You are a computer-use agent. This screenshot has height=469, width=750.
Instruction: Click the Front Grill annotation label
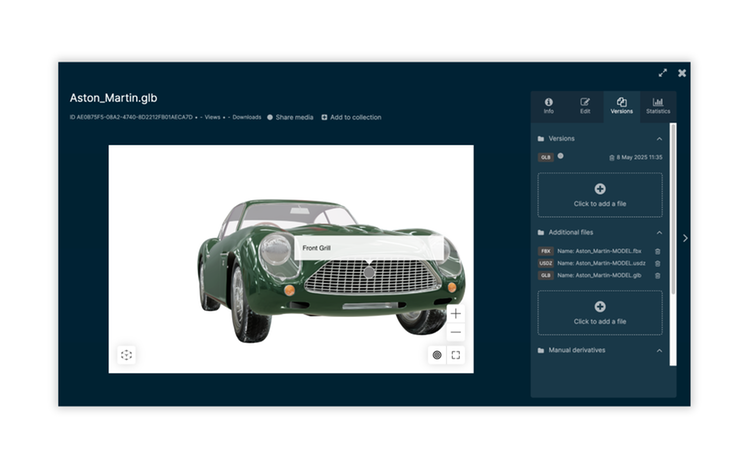pos(368,248)
